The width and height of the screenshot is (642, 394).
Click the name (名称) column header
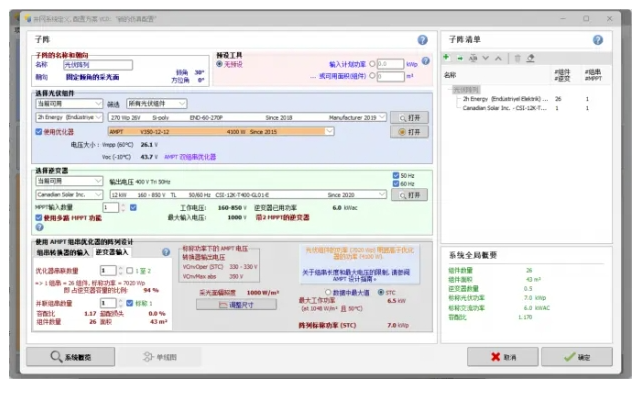tap(450, 75)
